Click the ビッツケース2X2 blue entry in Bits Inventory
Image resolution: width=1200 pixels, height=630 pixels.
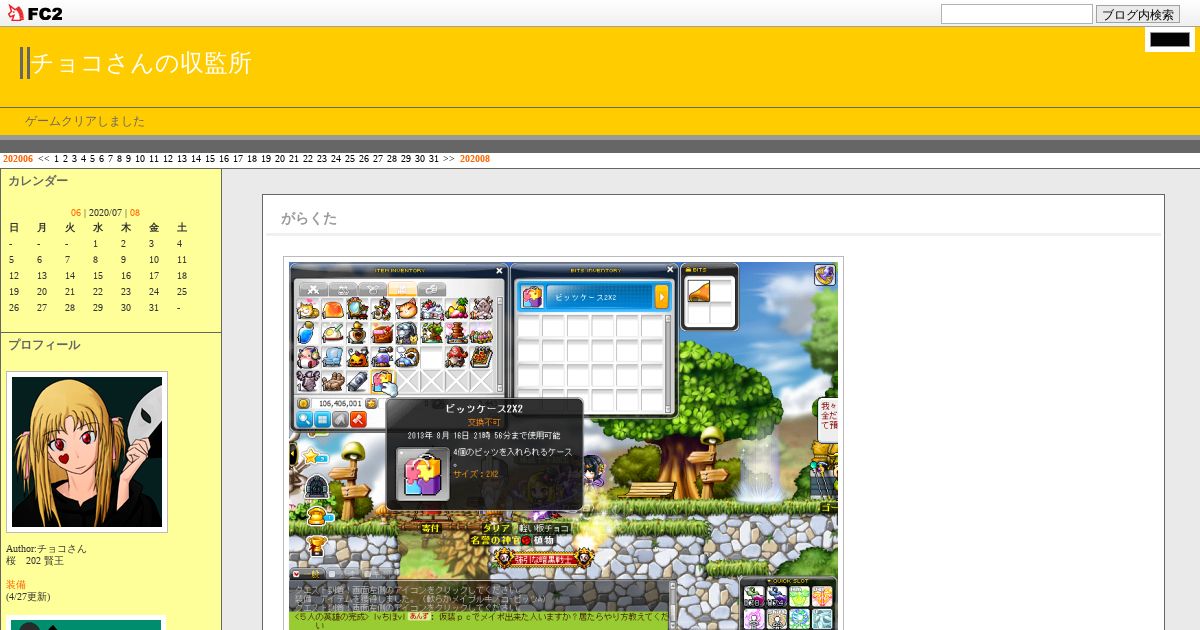(600, 297)
